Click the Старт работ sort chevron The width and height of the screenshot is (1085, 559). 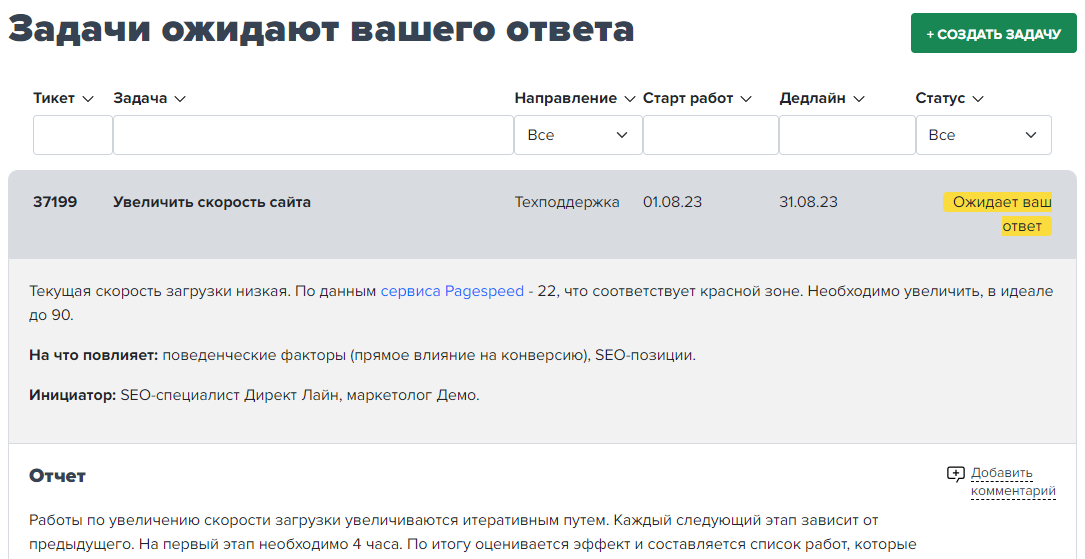746,99
